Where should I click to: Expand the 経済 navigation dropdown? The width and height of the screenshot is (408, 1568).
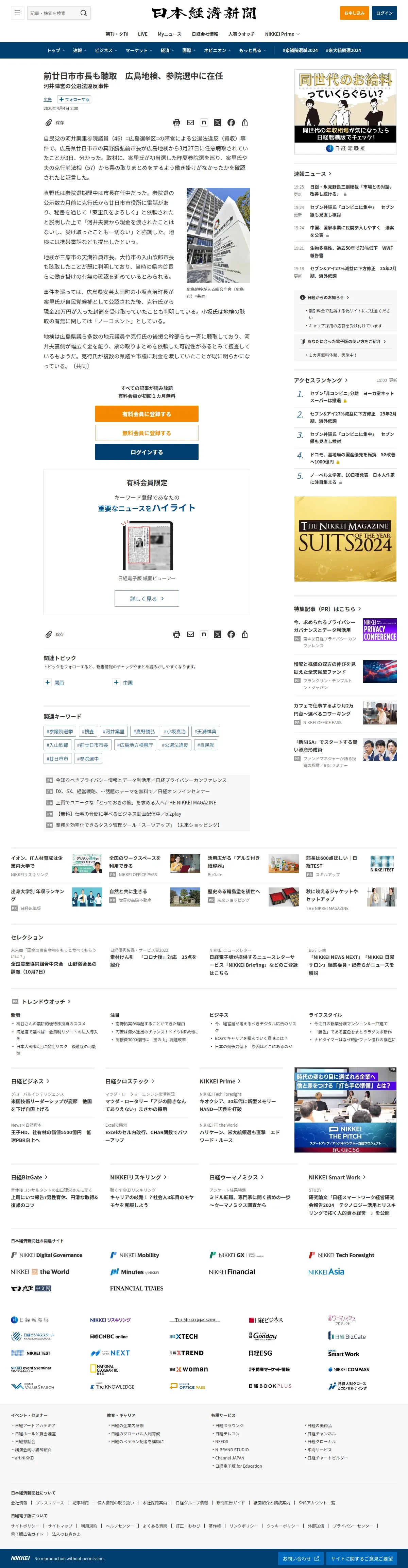click(167, 50)
